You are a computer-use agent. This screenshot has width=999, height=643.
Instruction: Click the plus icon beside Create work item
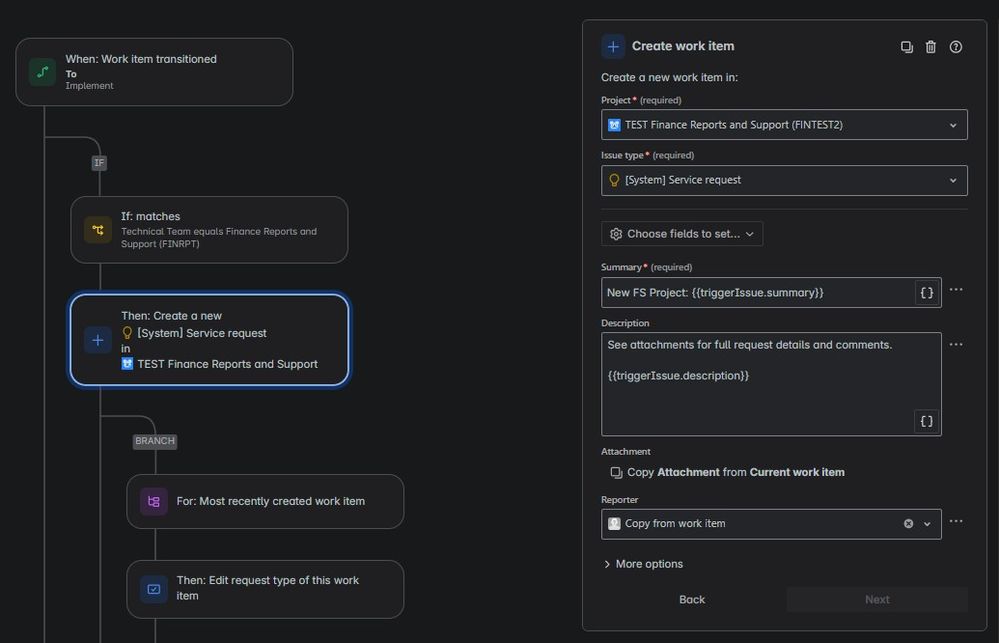coord(613,45)
